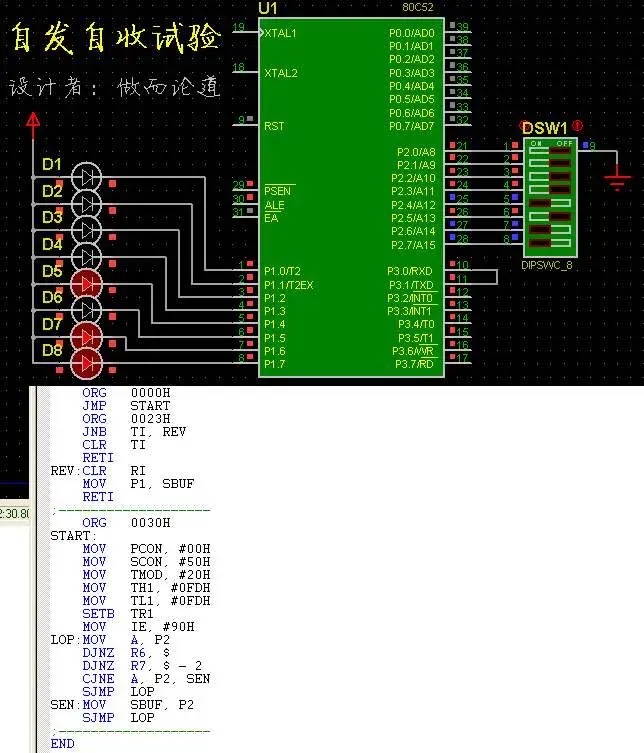Image resolution: width=644 pixels, height=753 pixels.
Task: Click the 'MOV SCON, #50H' code line
Action: point(146,561)
